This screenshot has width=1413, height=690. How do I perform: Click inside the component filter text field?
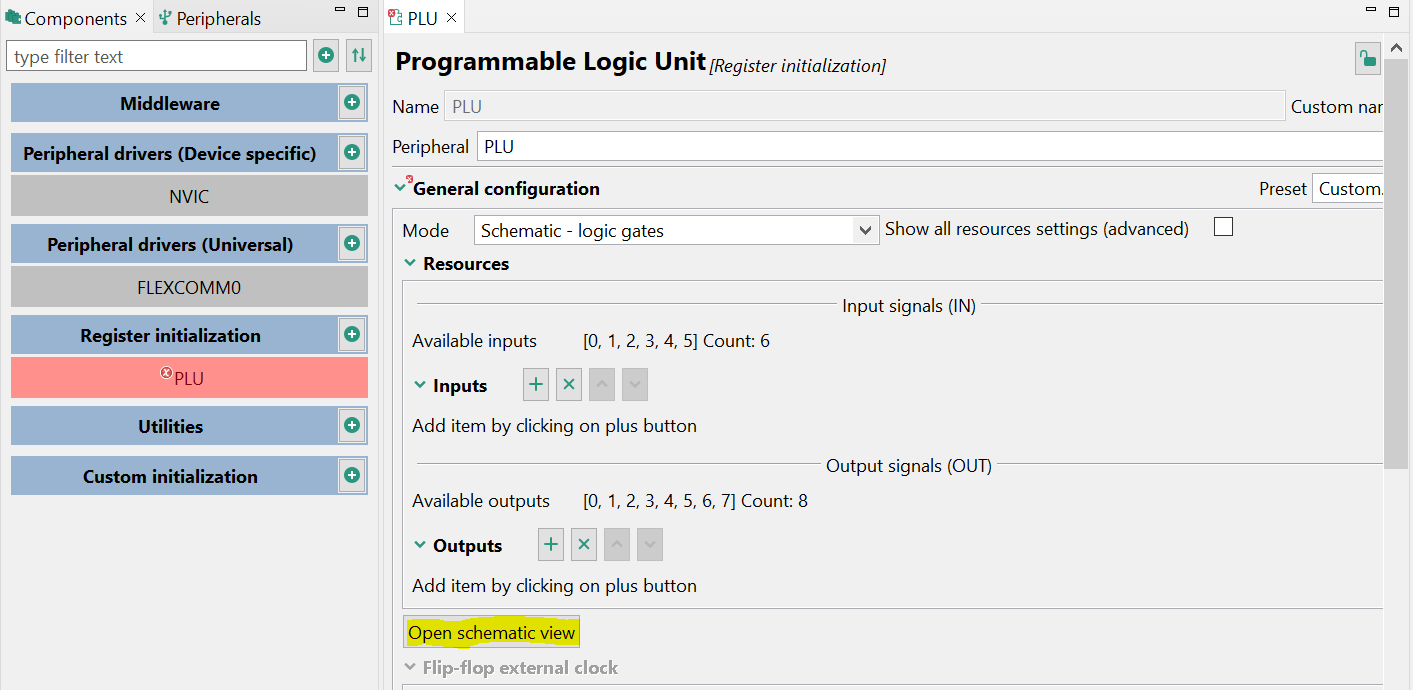[x=156, y=55]
